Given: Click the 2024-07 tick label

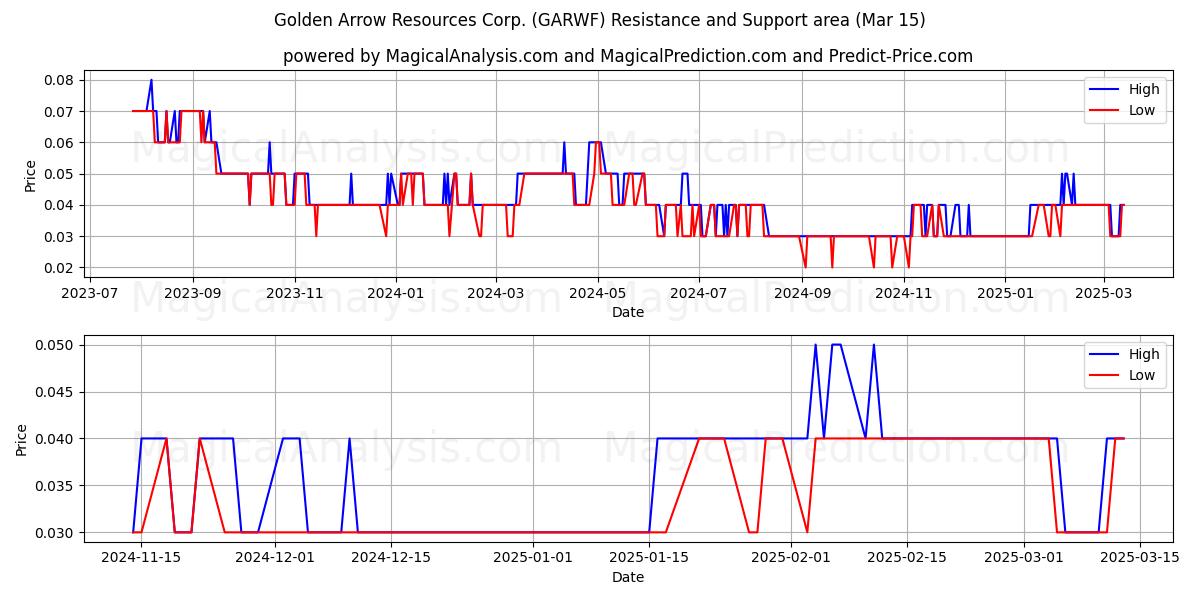Looking at the screenshot, I should coord(698,293).
